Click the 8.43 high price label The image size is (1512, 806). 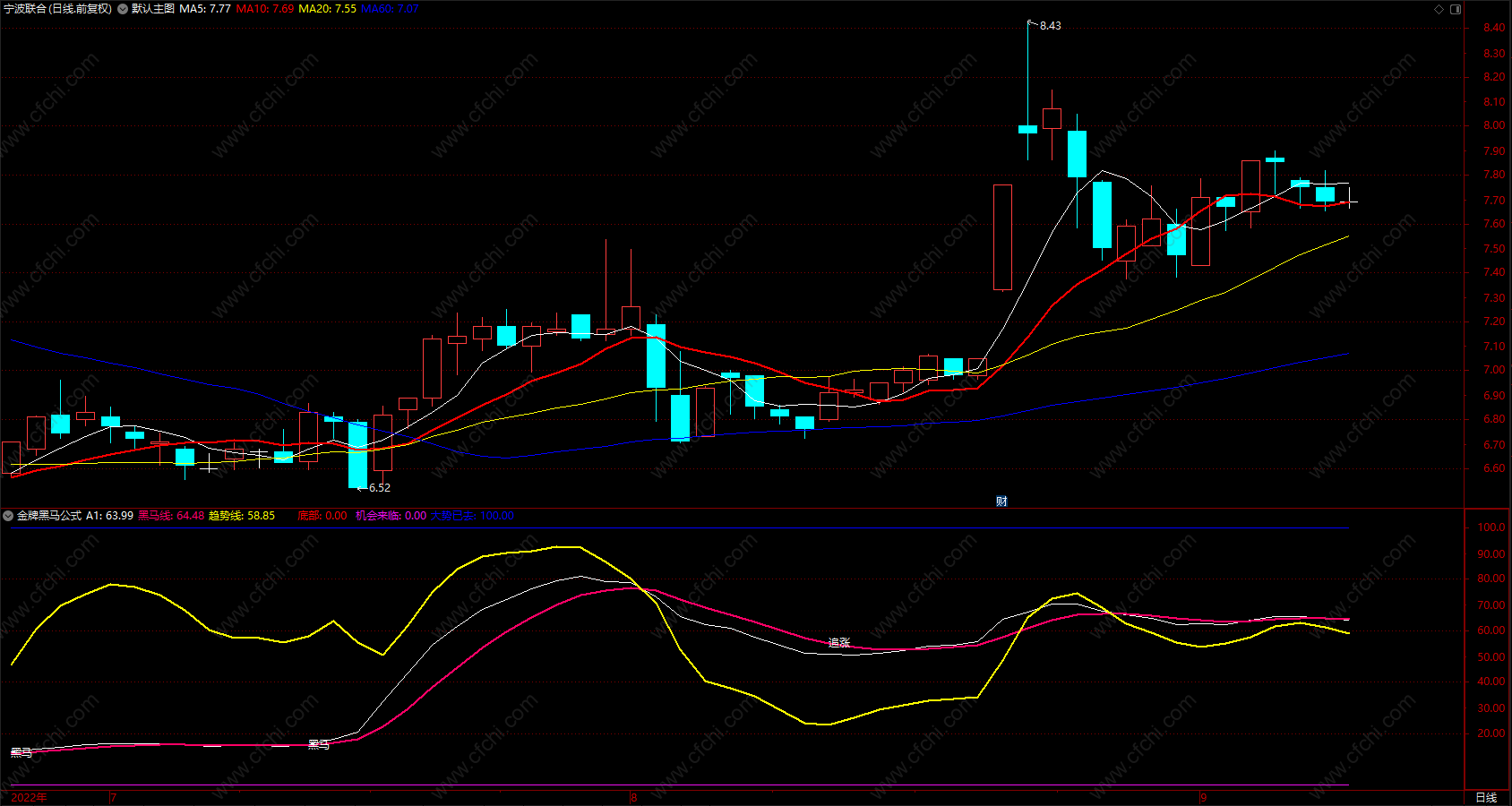1050,26
